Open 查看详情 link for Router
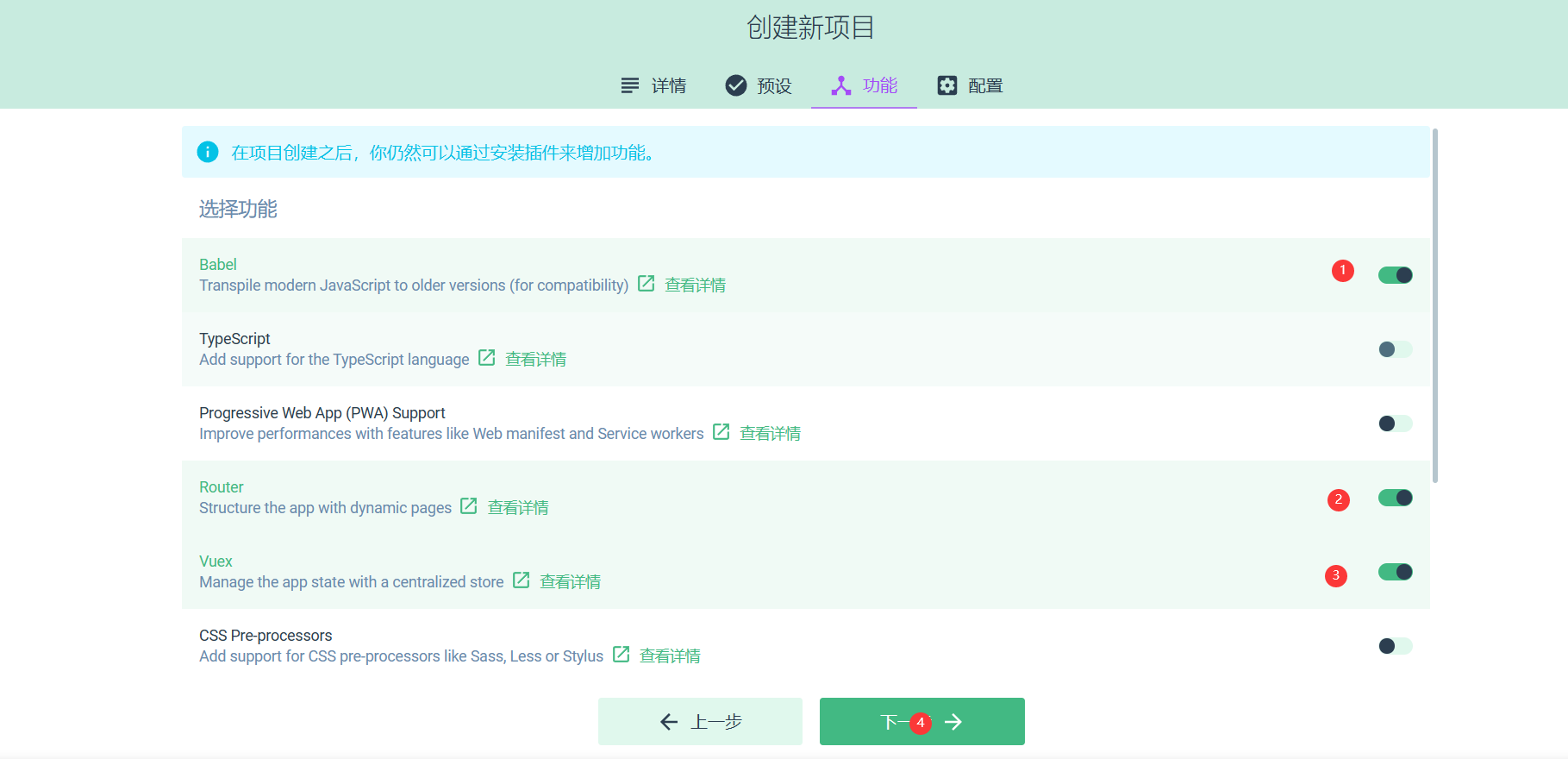 pyautogui.click(x=518, y=507)
